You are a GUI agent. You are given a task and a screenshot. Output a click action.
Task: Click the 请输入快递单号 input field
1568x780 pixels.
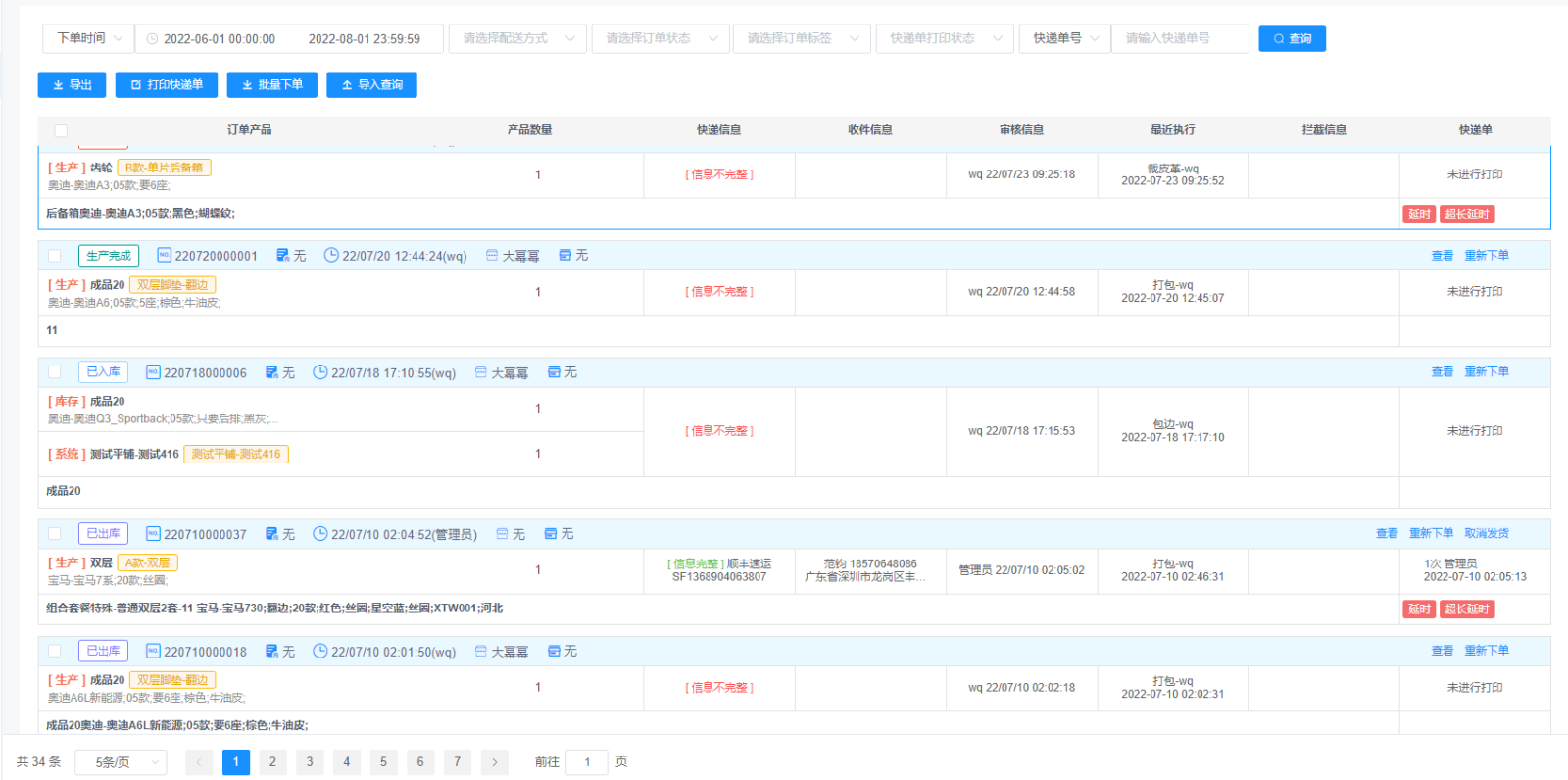(1180, 38)
